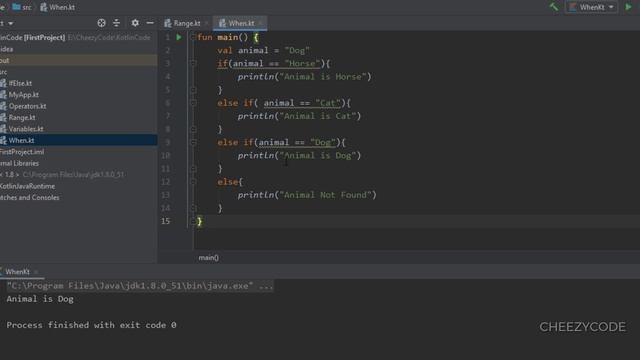Click the When.kt breadcrumb in navigation bar

58,7
